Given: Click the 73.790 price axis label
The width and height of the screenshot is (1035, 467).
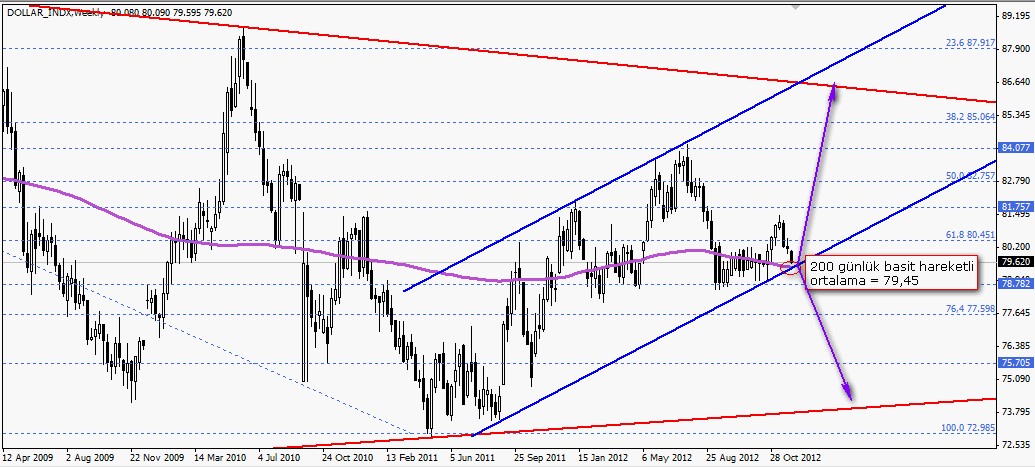Looking at the screenshot, I should [1015, 411].
